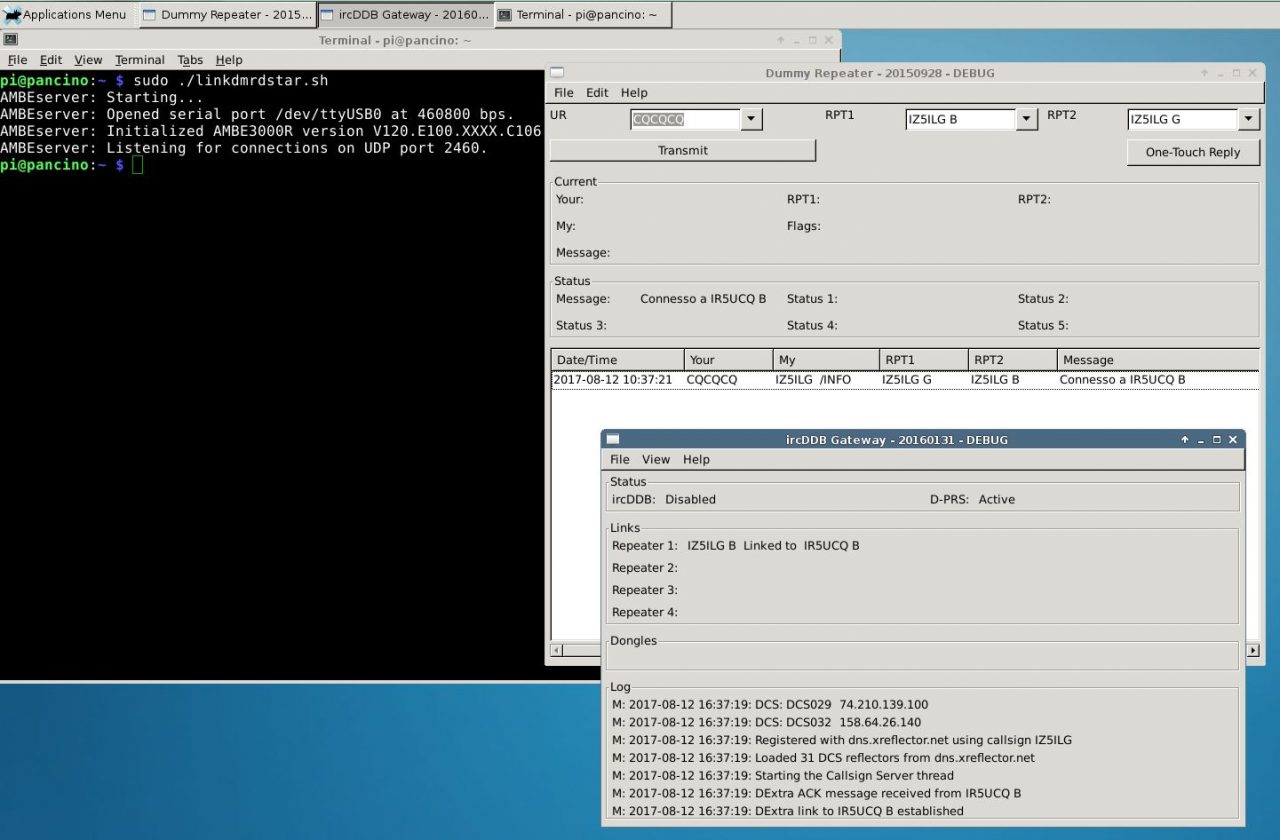
Task: Sort by Message column header
Action: [x=1158, y=359]
